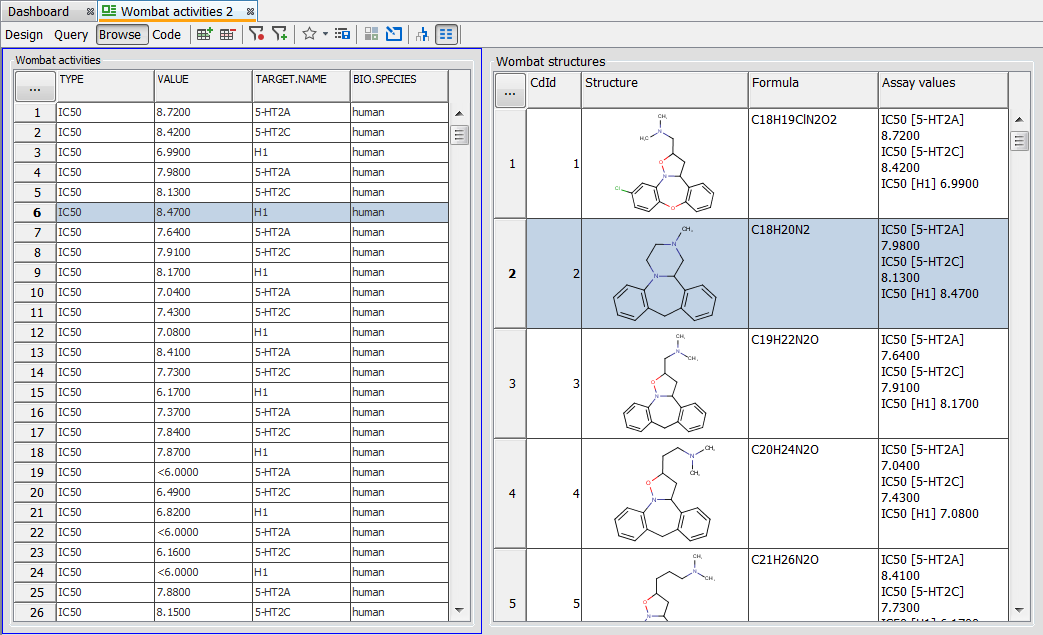Click the save list icon with blue disk
Image resolution: width=1043 pixels, height=635 pixels.
click(x=343, y=34)
